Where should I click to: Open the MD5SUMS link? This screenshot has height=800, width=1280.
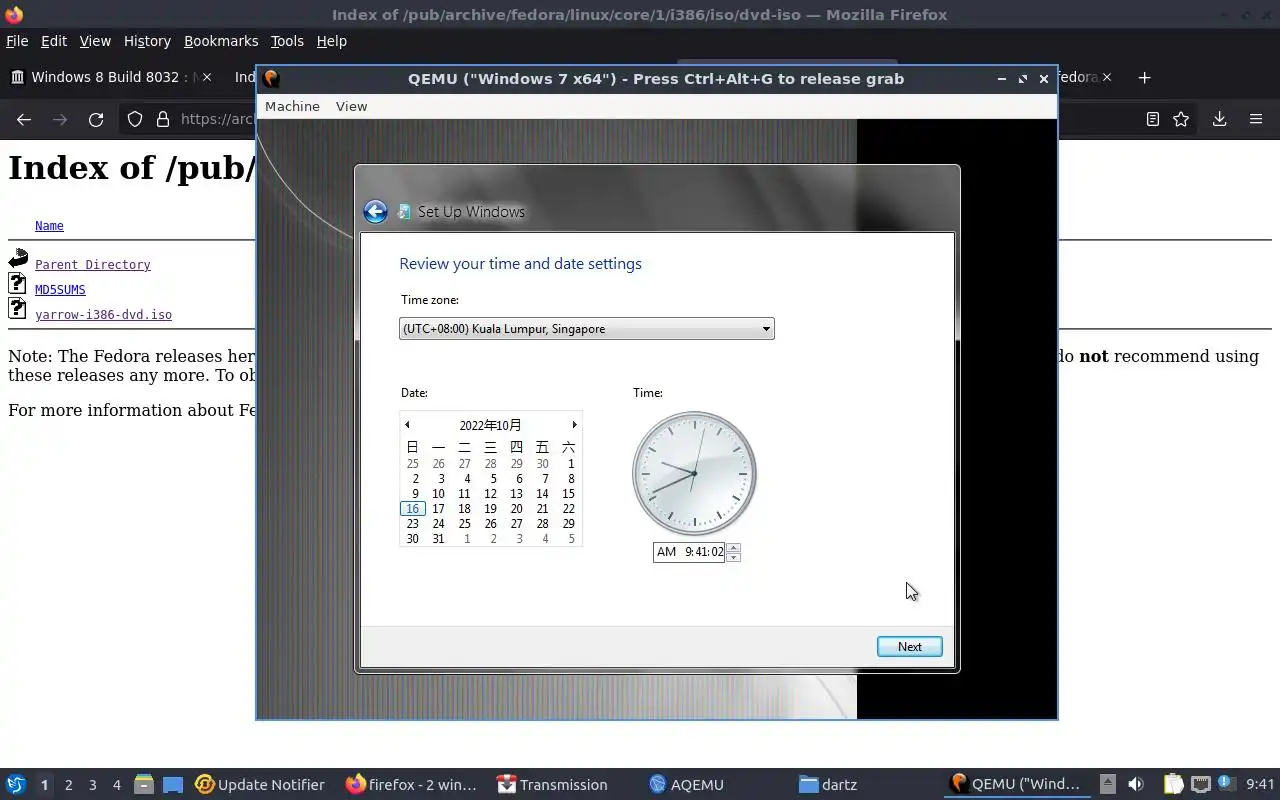[60, 290]
